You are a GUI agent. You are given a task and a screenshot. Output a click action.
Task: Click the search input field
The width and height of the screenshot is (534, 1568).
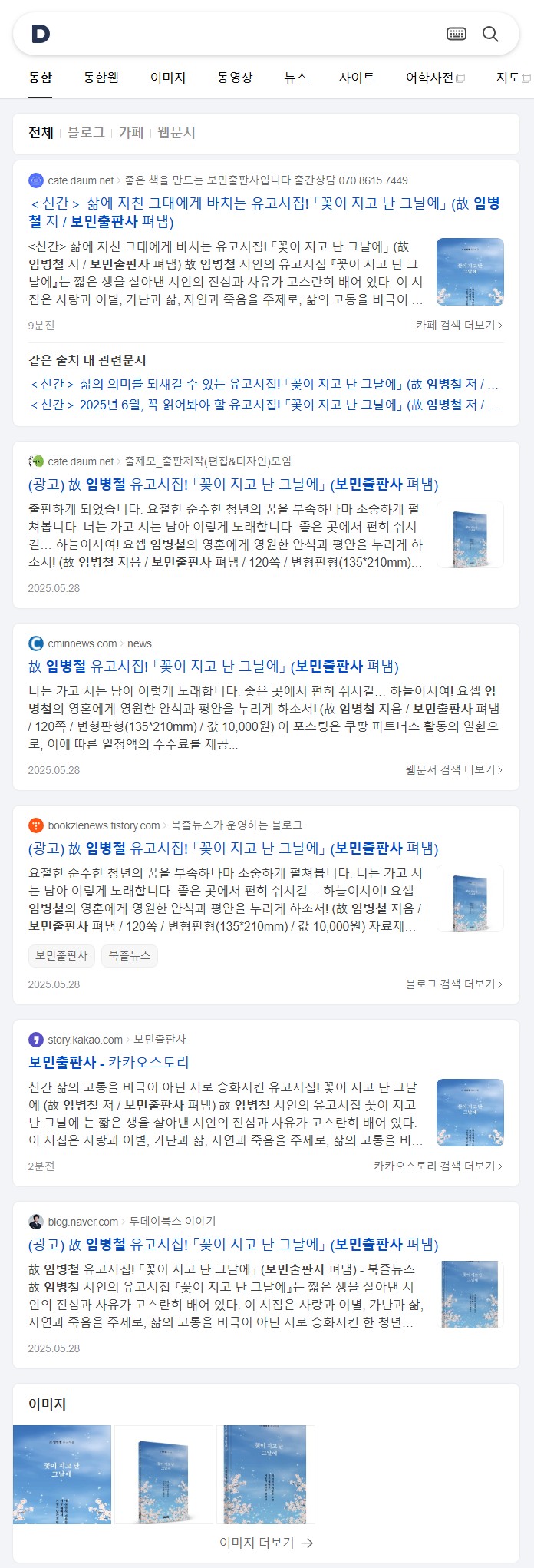coord(247,34)
